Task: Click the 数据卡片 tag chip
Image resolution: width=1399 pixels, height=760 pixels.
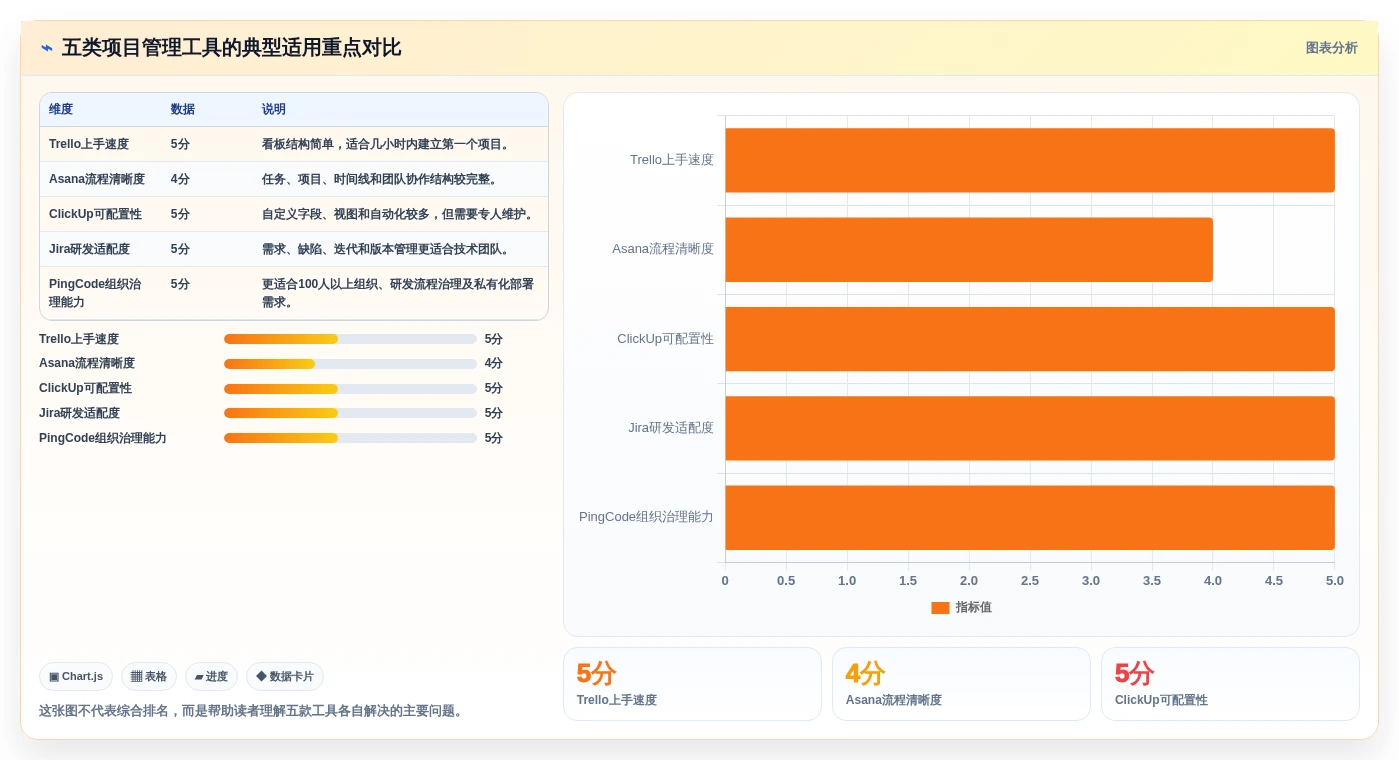Action: (x=285, y=677)
